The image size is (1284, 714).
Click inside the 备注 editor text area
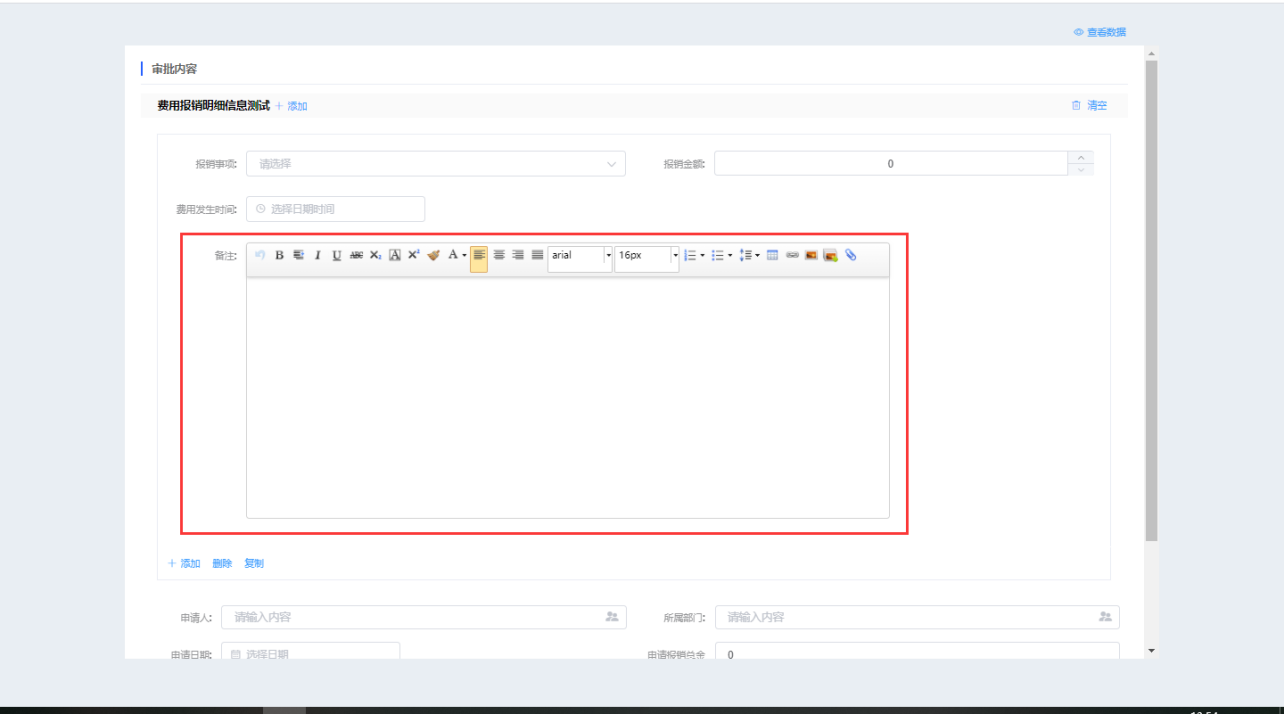pos(567,397)
